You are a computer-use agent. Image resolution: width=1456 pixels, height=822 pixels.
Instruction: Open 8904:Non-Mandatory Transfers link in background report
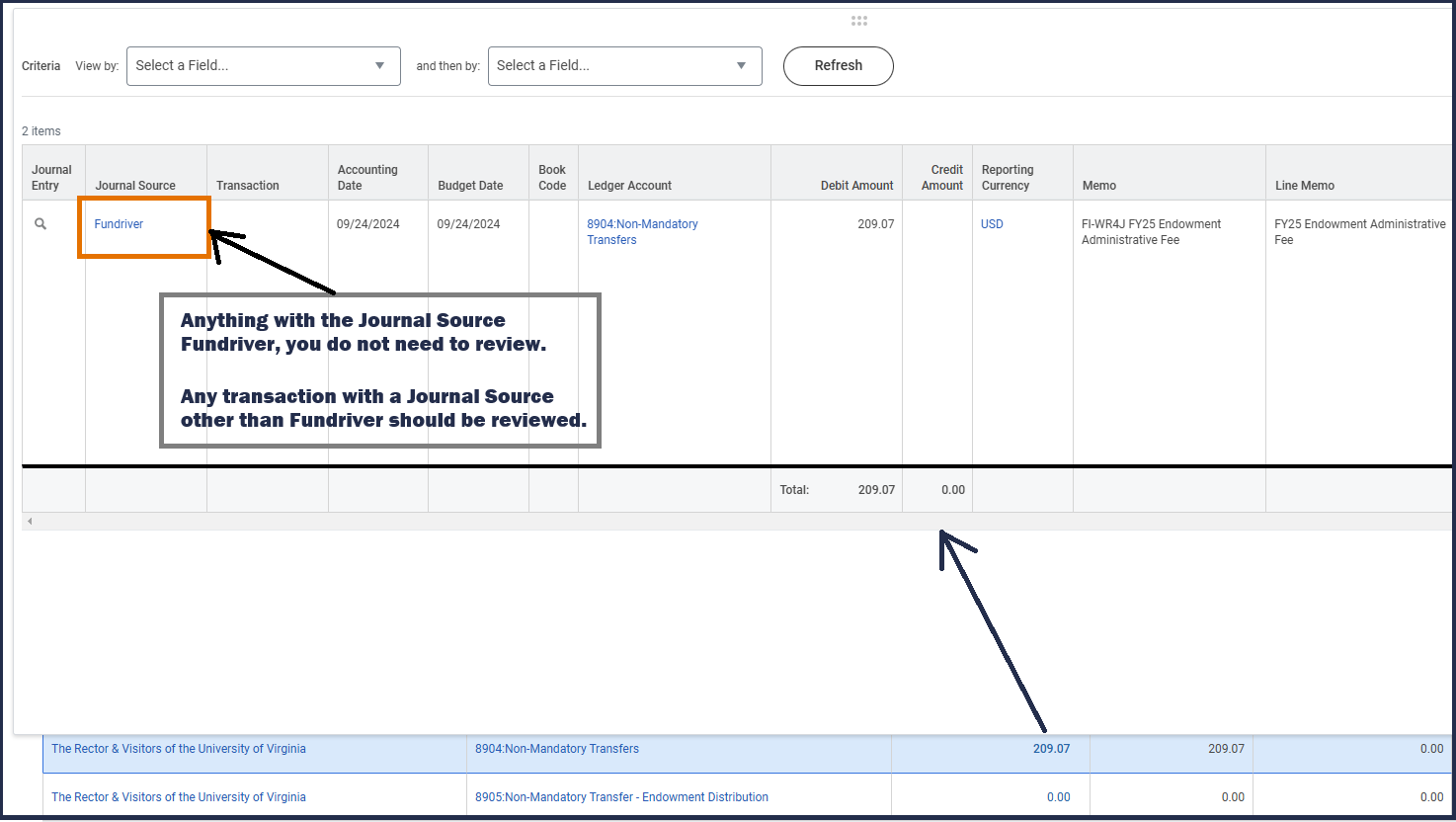(557, 749)
